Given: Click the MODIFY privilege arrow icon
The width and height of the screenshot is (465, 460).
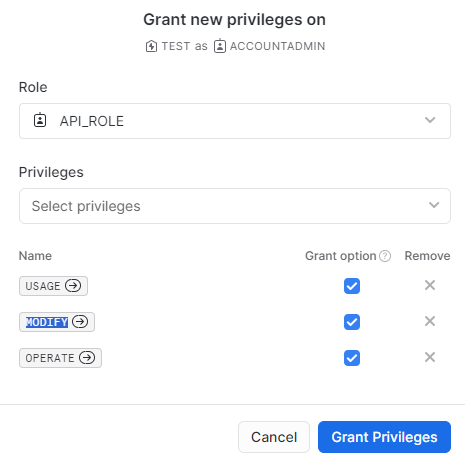Looking at the screenshot, I should pos(80,322).
